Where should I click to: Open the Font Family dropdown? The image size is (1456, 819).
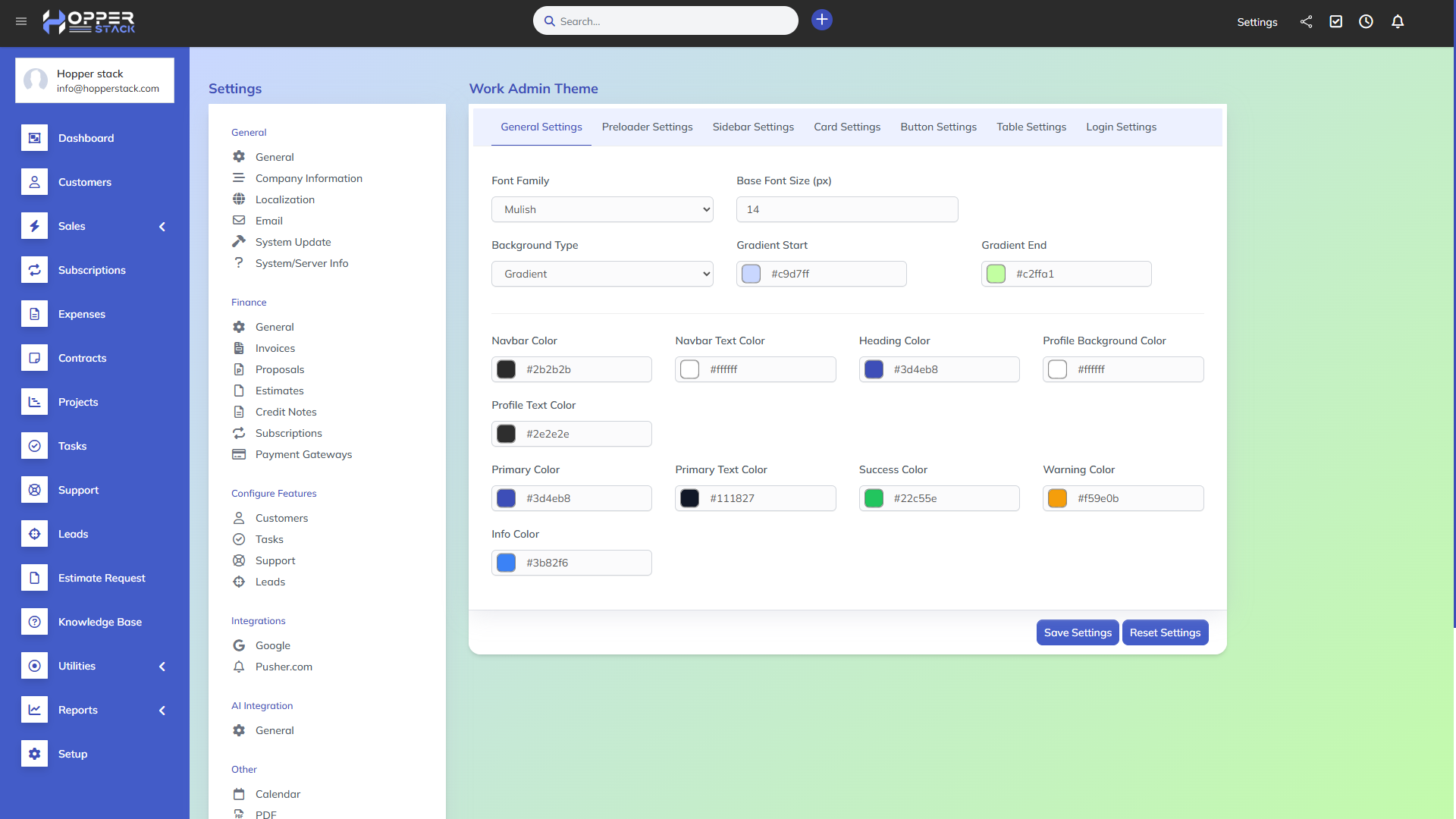602,209
